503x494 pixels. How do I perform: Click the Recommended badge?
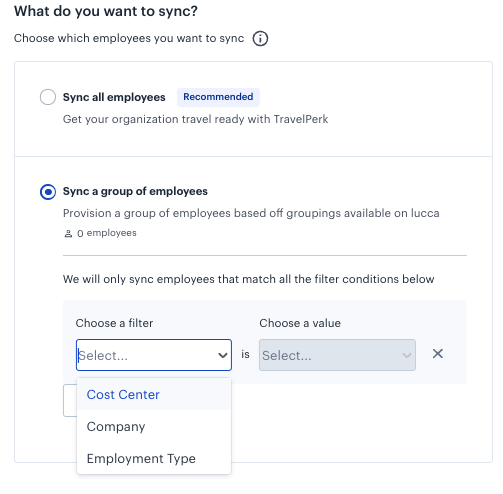[218, 97]
